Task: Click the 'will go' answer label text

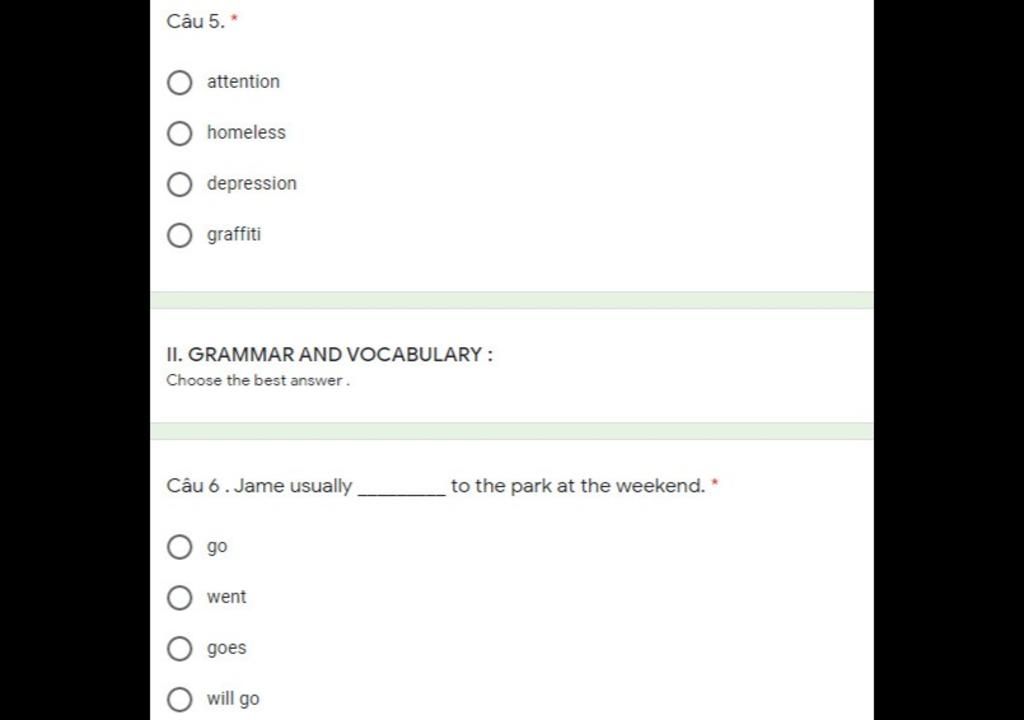Action: [x=233, y=698]
